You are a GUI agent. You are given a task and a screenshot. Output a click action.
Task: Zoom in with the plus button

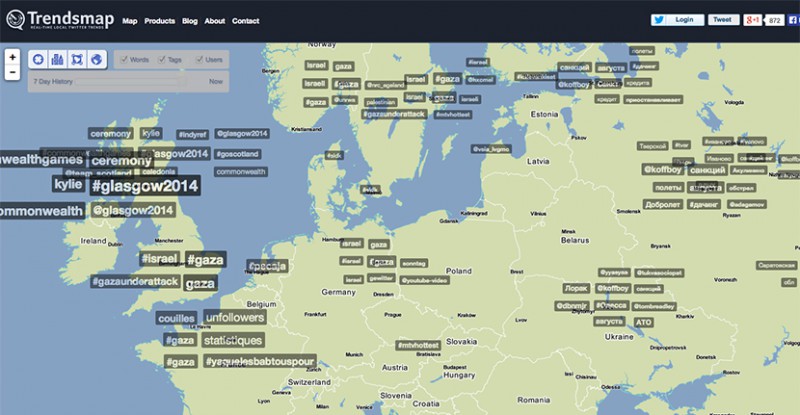12,56
